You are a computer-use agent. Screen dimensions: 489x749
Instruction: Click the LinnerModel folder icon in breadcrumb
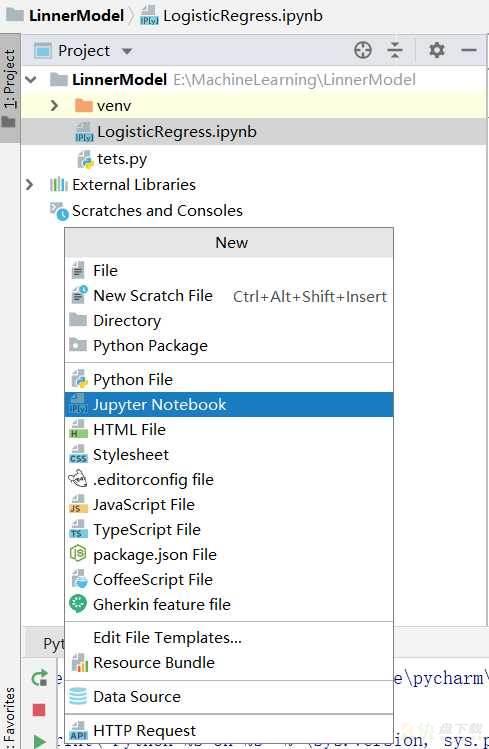(x=14, y=15)
